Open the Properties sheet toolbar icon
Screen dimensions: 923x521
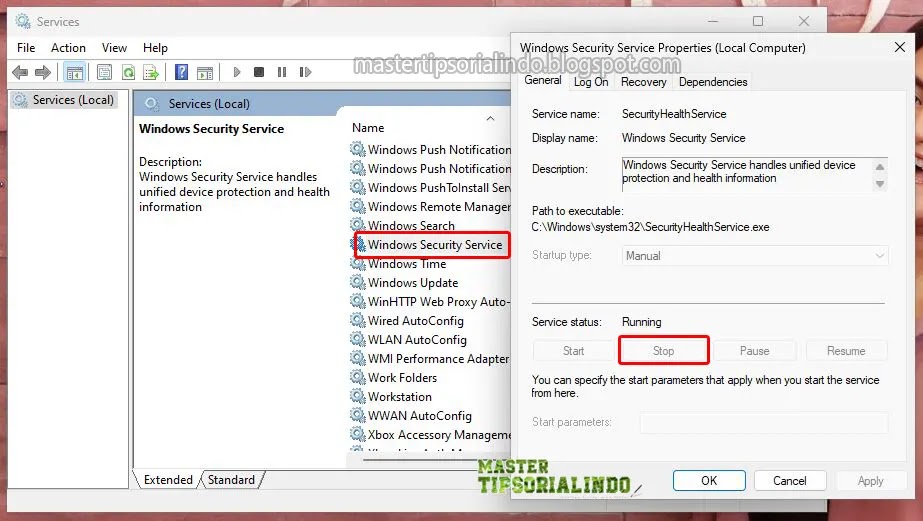click(x=104, y=72)
